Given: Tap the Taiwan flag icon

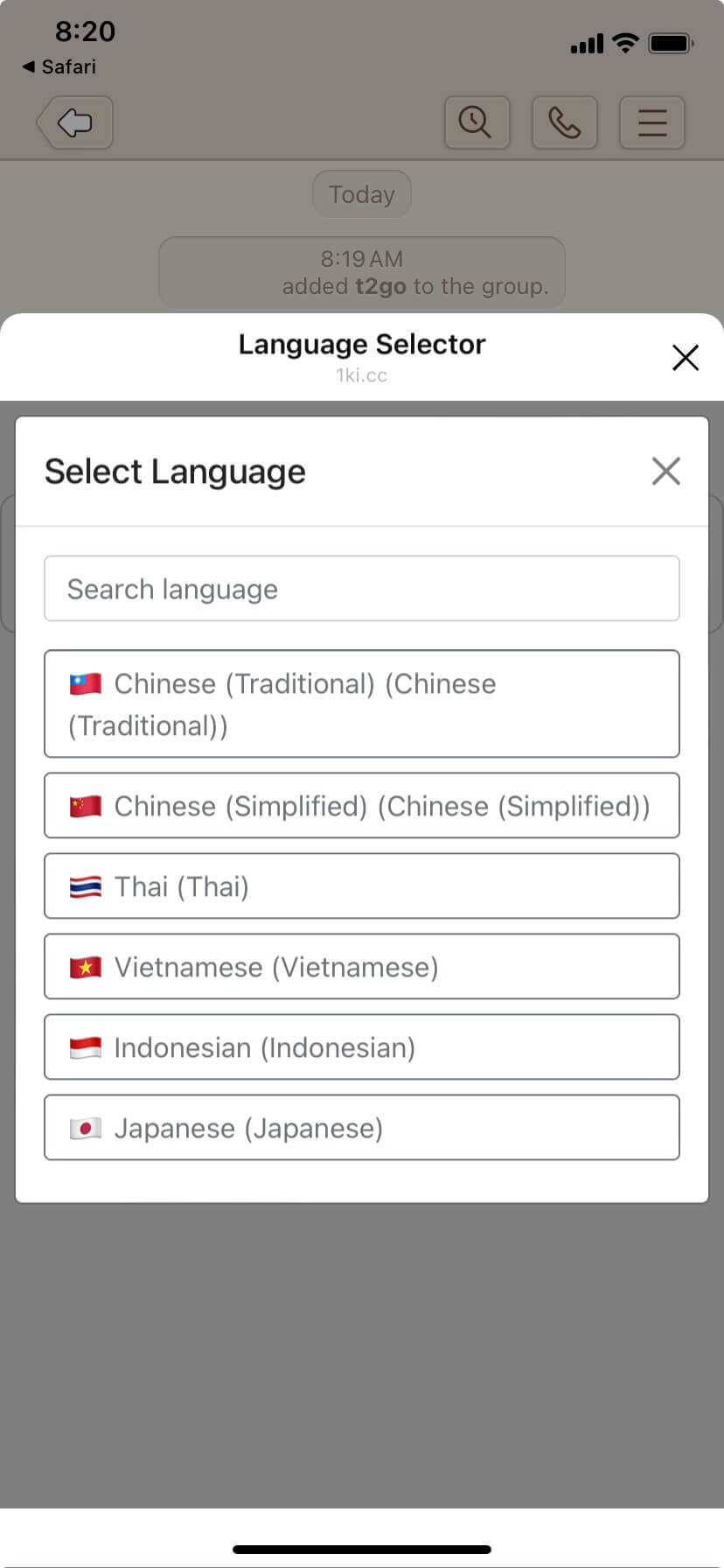Looking at the screenshot, I should click(x=86, y=683).
